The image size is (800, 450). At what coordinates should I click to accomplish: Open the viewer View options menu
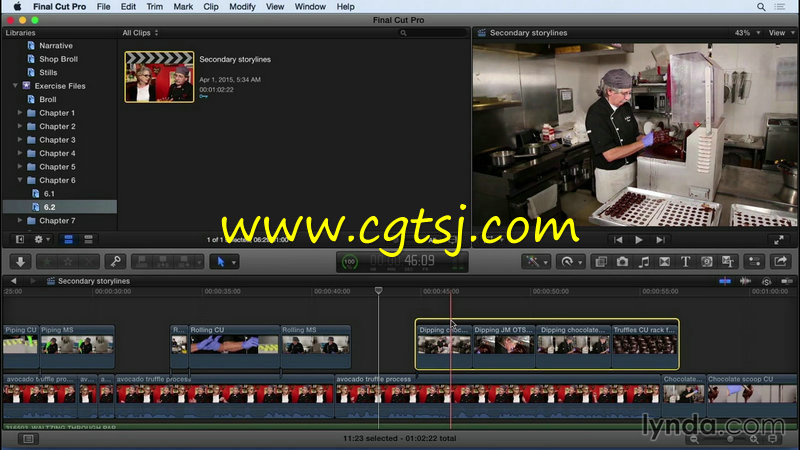click(x=781, y=33)
